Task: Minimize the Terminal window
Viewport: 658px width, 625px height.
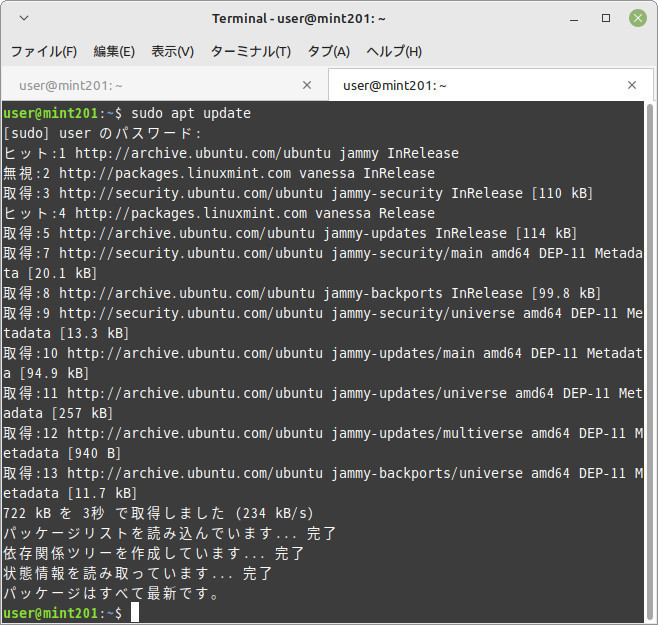Action: [x=574, y=18]
